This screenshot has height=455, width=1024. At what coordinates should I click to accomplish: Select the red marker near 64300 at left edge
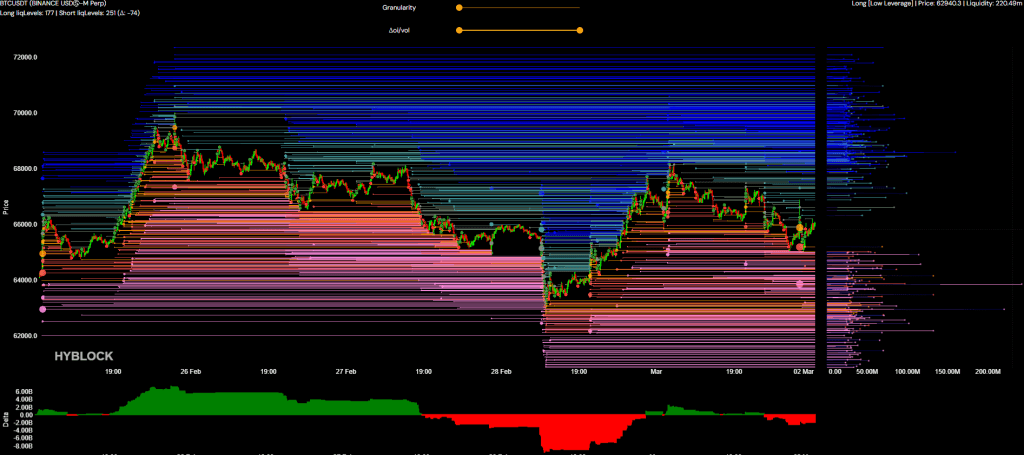[42, 273]
